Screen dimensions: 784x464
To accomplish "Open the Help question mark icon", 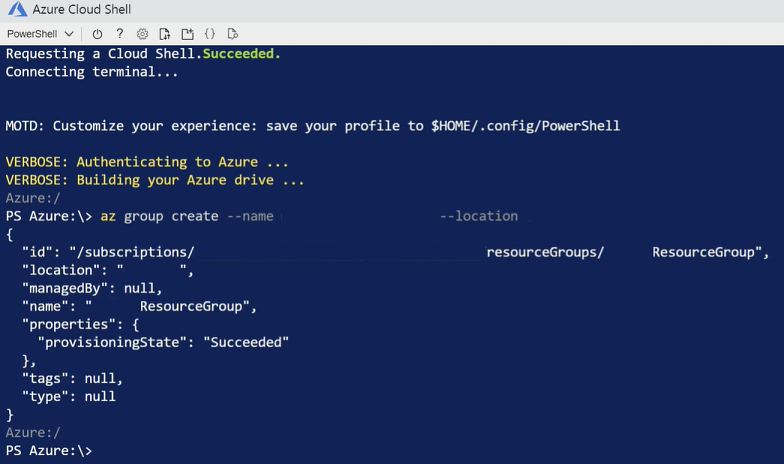I will click(x=120, y=34).
